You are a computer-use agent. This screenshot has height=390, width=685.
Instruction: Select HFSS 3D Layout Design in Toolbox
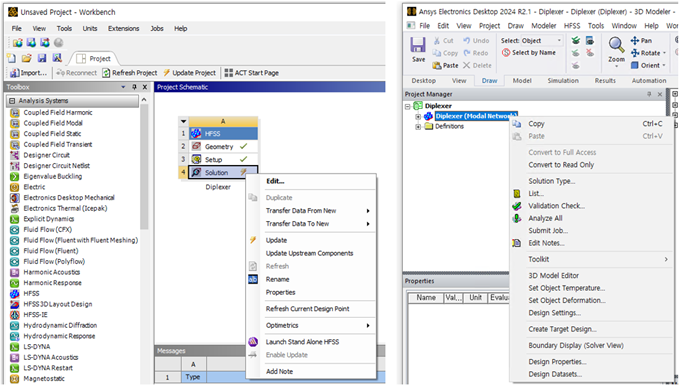point(58,304)
